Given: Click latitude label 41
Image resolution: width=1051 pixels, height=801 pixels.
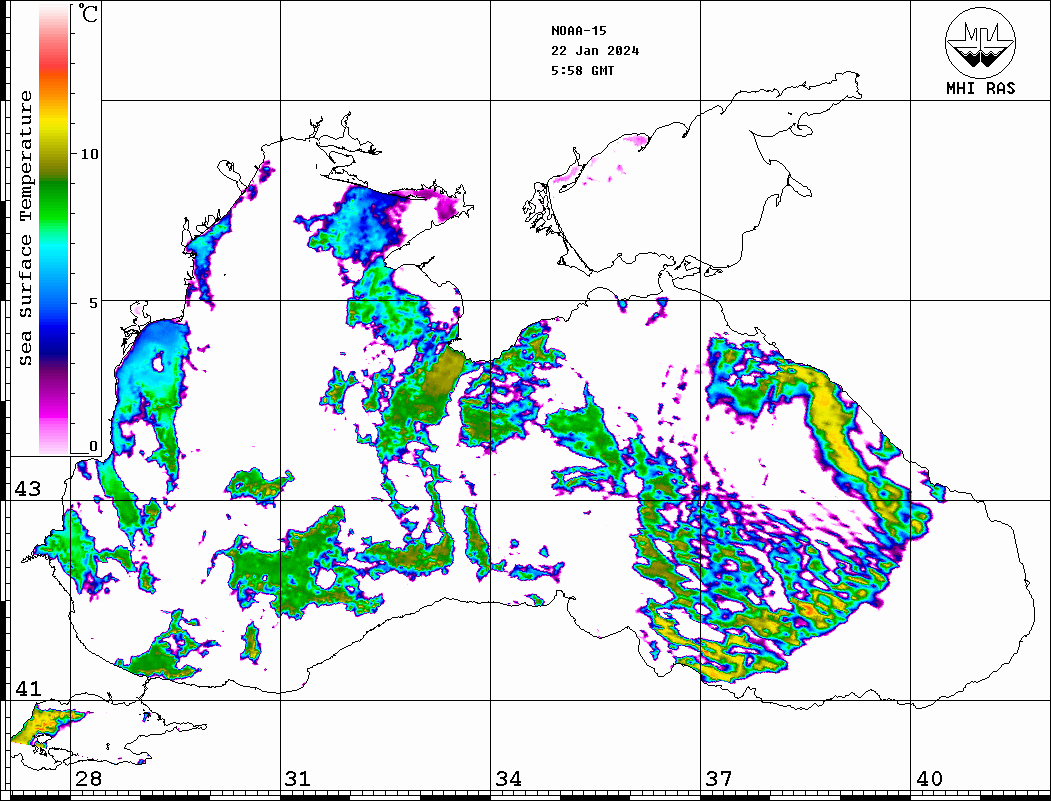Looking at the screenshot, I should click(28, 689).
